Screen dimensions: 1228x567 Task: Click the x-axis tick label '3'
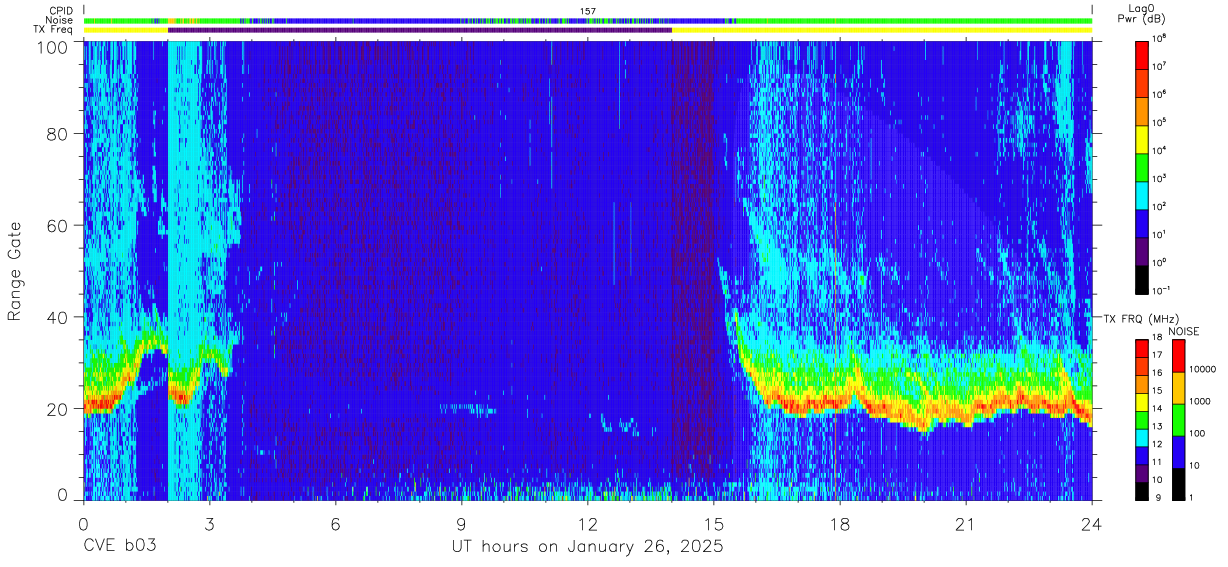tap(209, 524)
